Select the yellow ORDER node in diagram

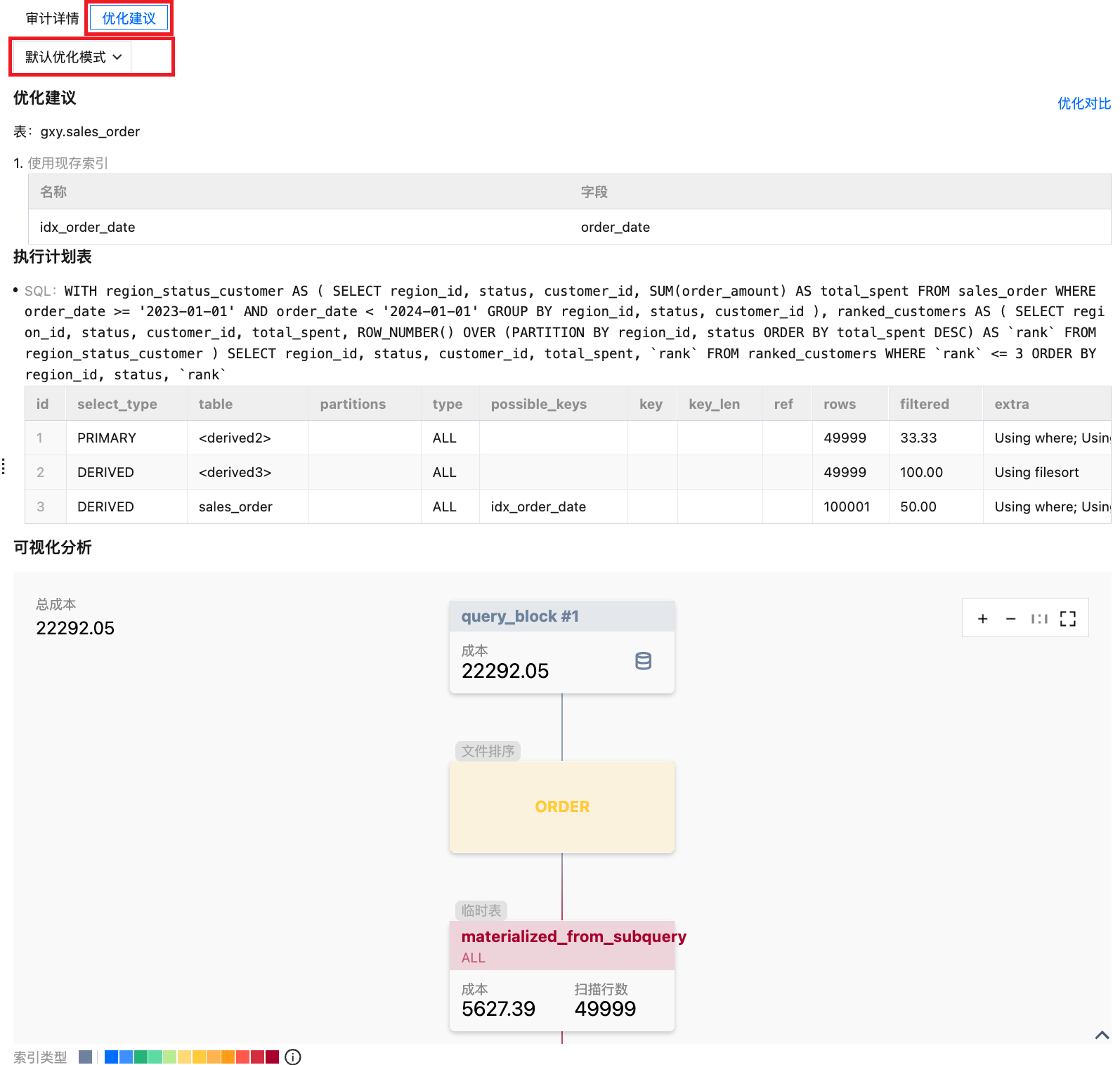[x=561, y=806]
